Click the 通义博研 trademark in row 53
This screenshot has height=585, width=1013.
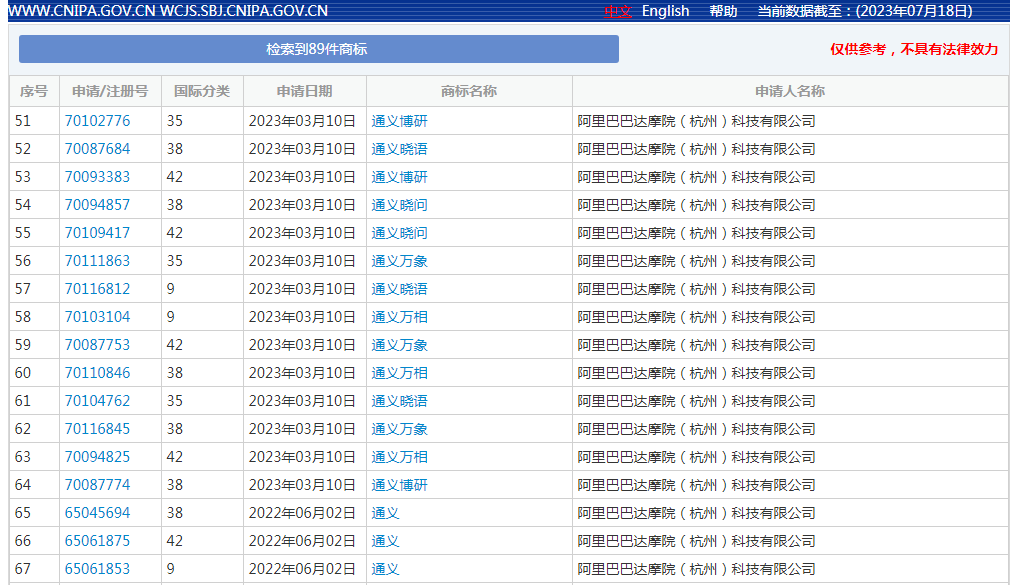399,177
